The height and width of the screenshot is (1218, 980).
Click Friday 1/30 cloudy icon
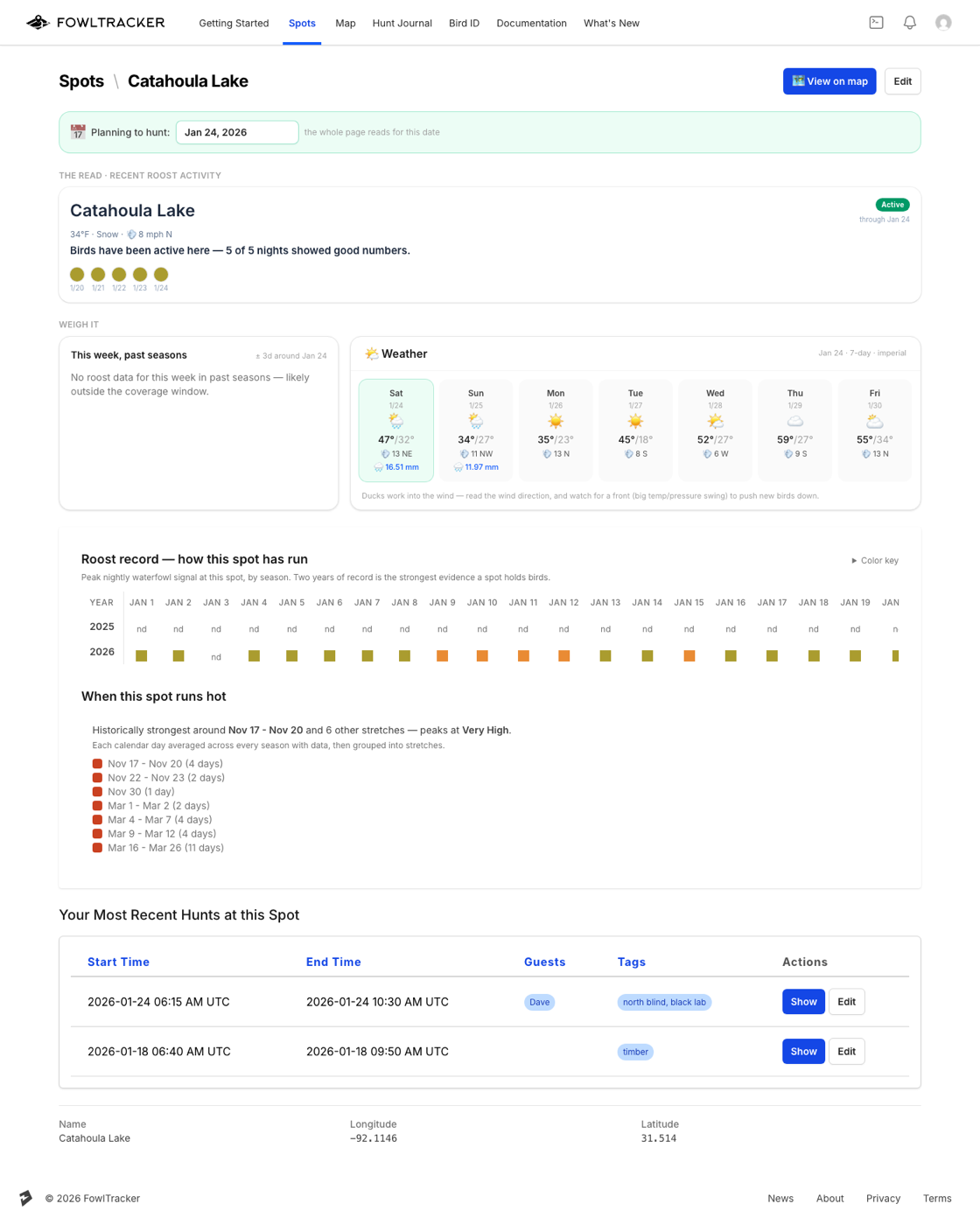pos(874,422)
